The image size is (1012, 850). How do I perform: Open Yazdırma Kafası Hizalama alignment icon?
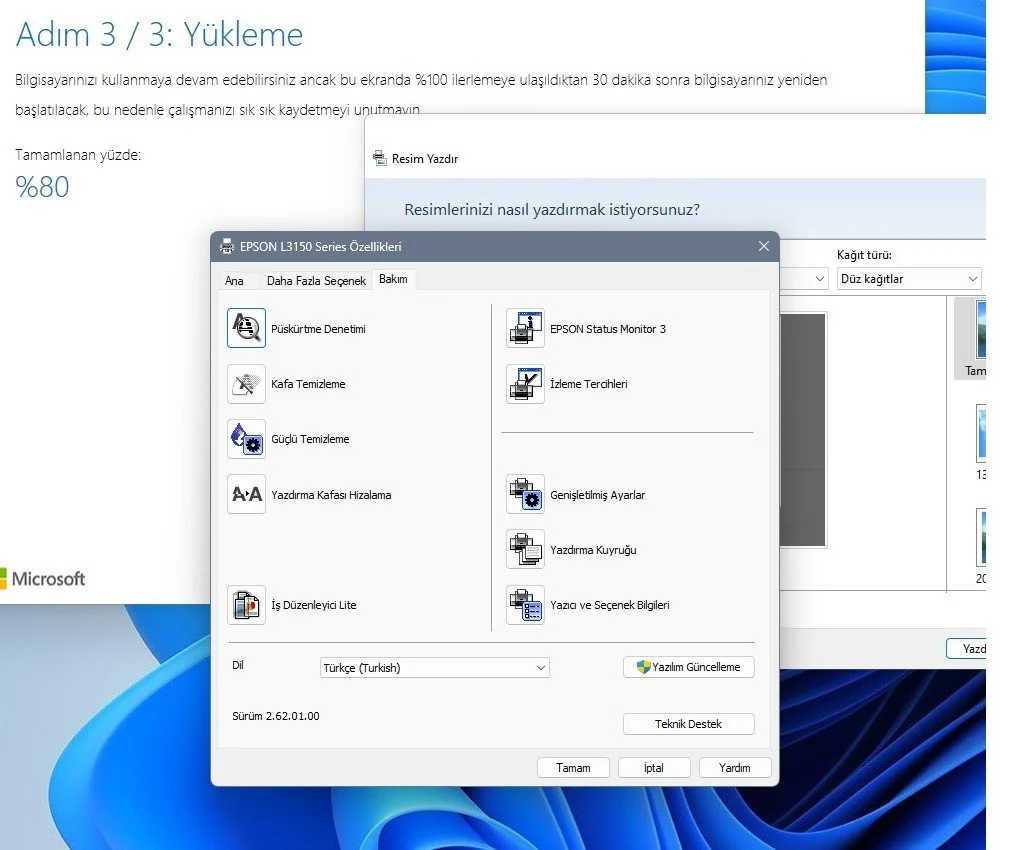[246, 494]
